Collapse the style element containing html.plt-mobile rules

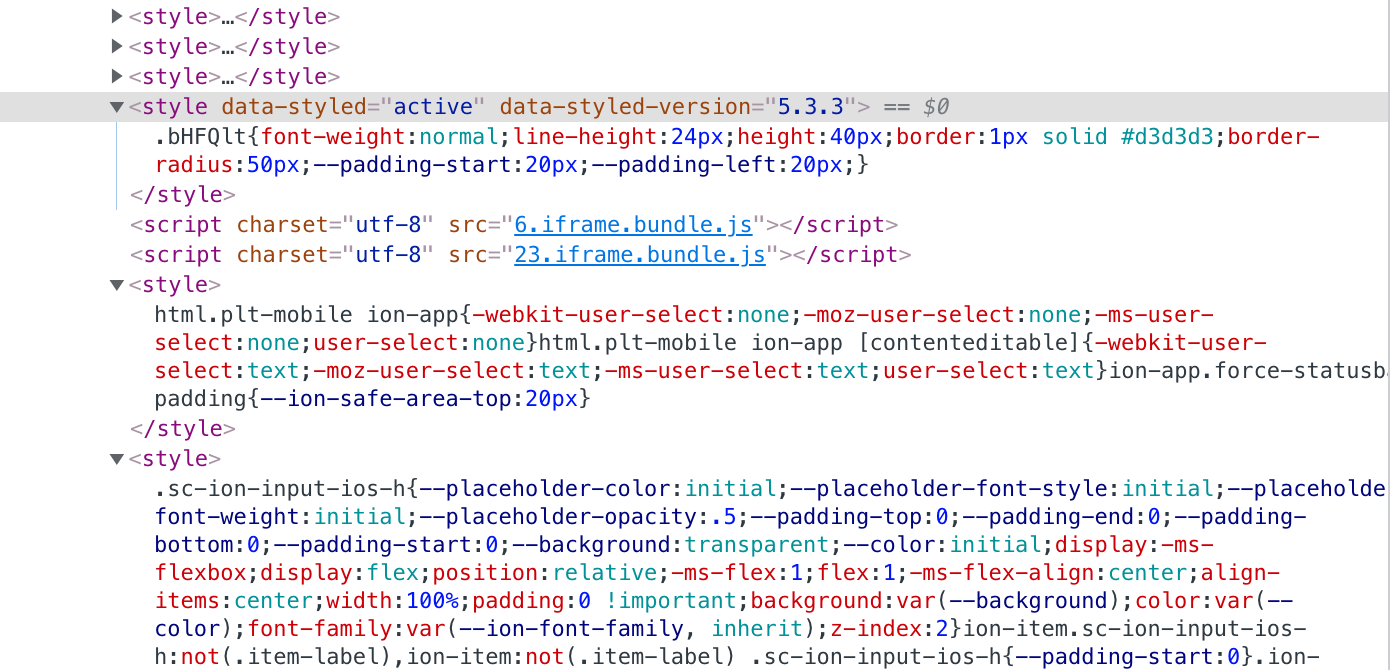pyautogui.click(x=117, y=285)
